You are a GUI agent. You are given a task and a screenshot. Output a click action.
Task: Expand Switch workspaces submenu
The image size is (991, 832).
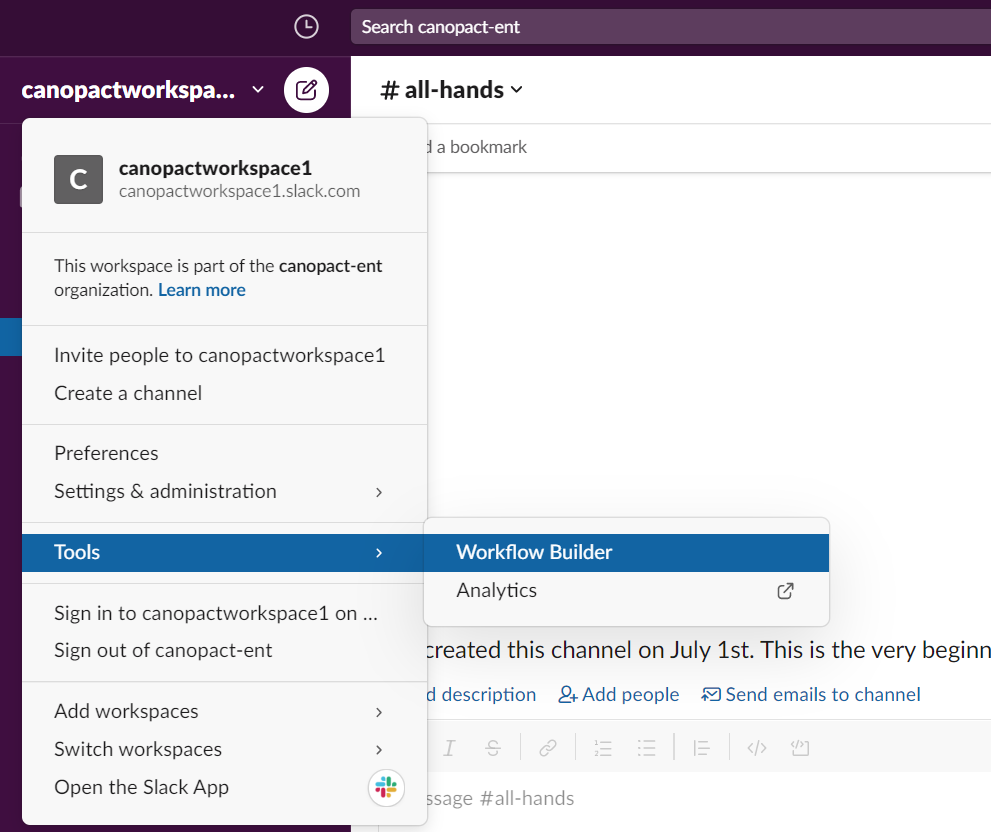click(x=379, y=750)
